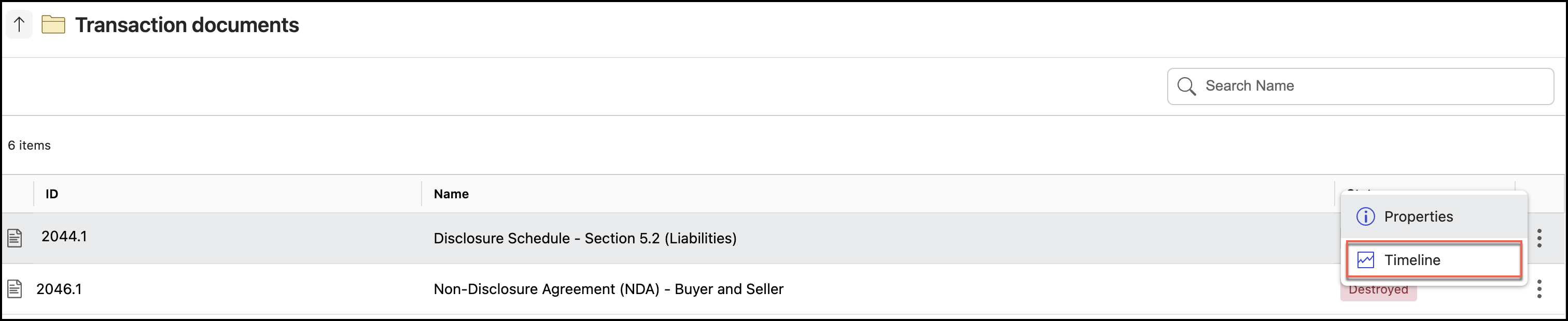Click the magnifying glass search icon
This screenshot has height=321, width=1568.
pyautogui.click(x=1186, y=86)
